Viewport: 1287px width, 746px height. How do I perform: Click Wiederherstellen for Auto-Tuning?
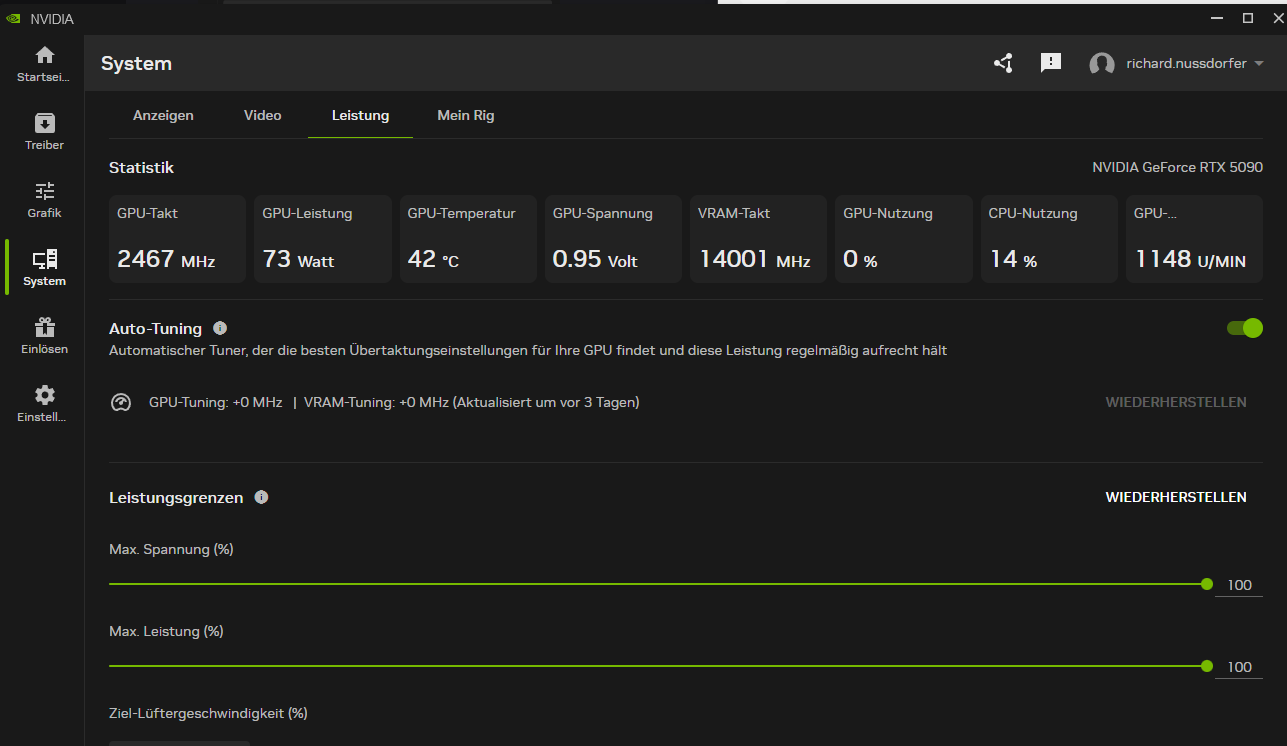pyautogui.click(x=1176, y=402)
